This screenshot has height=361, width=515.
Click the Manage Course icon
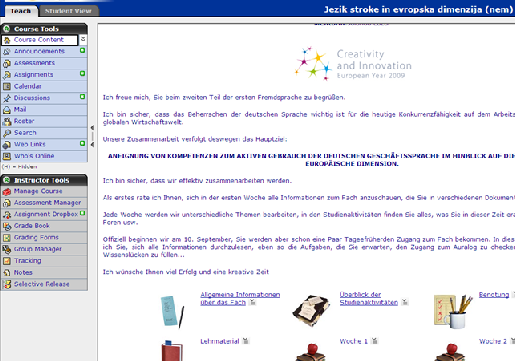(x=7, y=192)
